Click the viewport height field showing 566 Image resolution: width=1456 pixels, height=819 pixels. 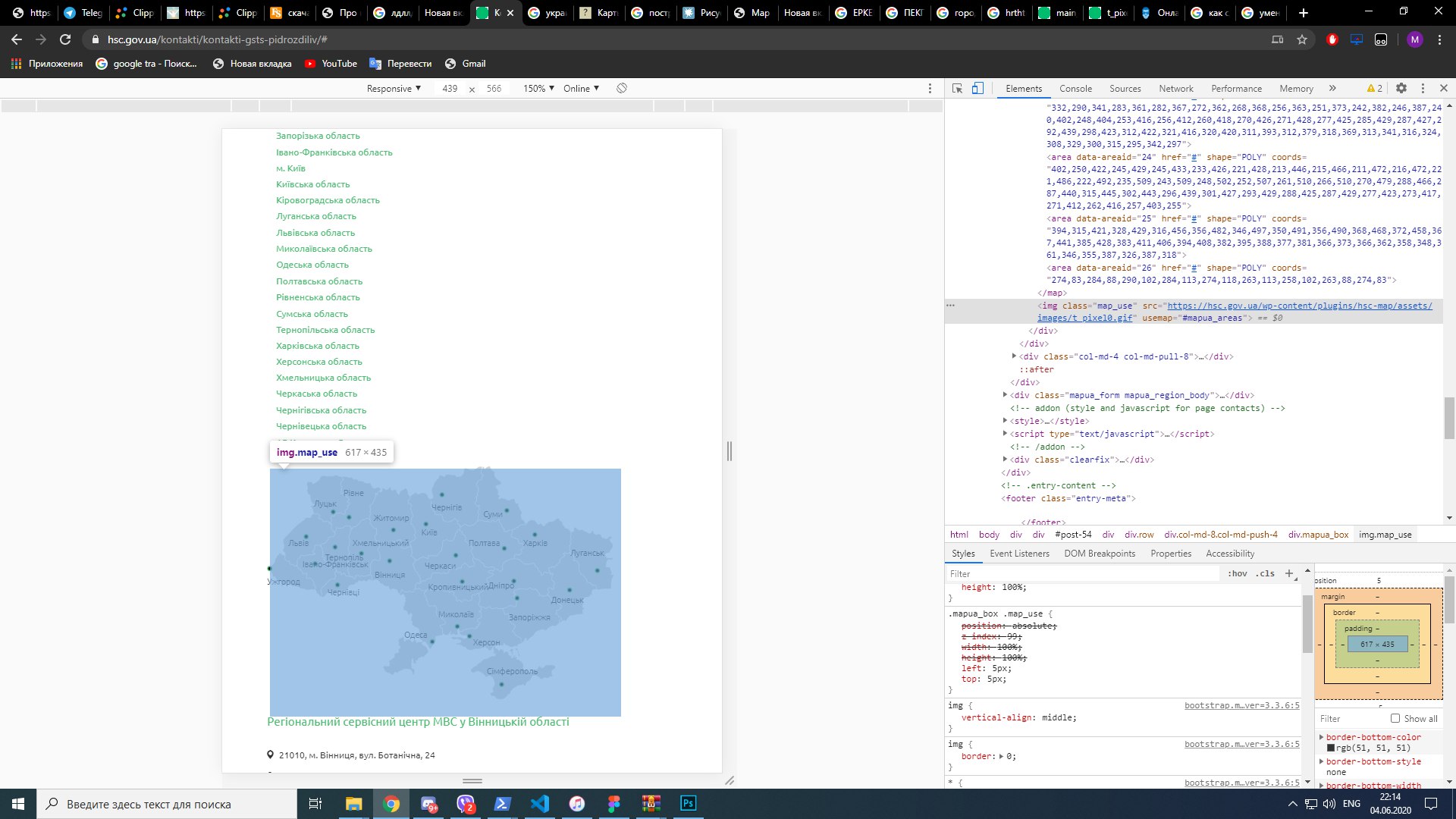[x=494, y=89]
